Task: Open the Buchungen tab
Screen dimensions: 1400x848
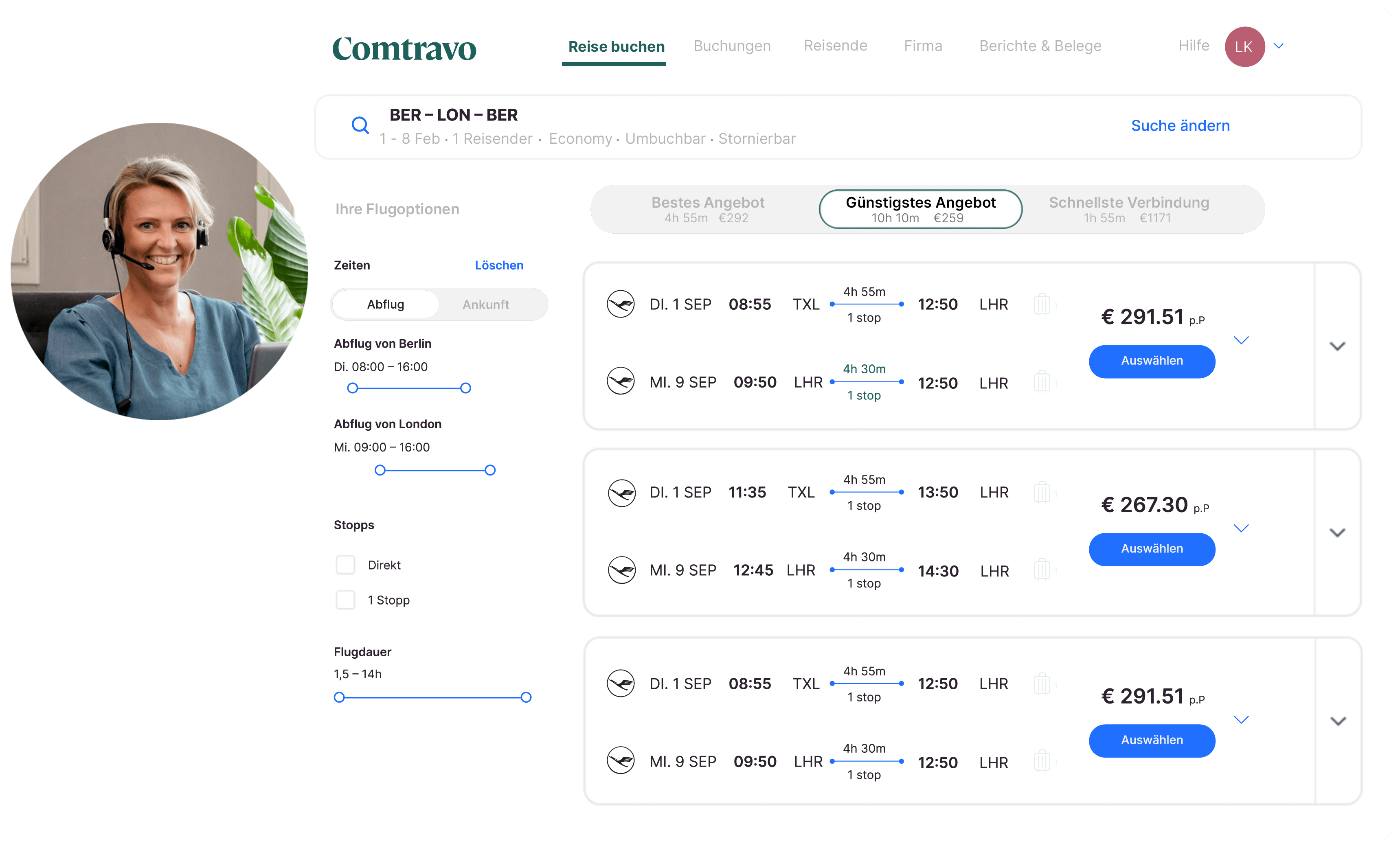Action: pos(732,46)
